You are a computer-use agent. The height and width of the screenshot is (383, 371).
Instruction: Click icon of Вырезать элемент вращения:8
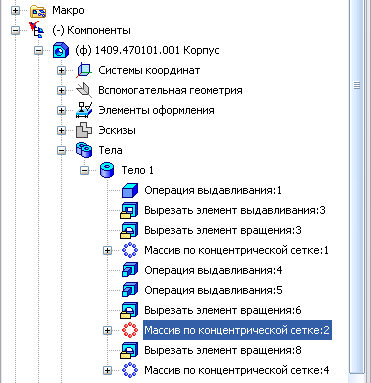tap(129, 351)
